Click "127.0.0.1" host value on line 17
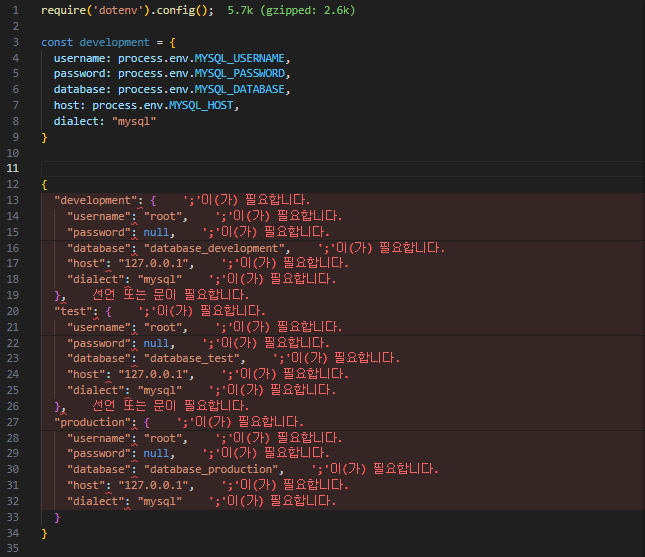645x557 pixels. (x=153, y=263)
